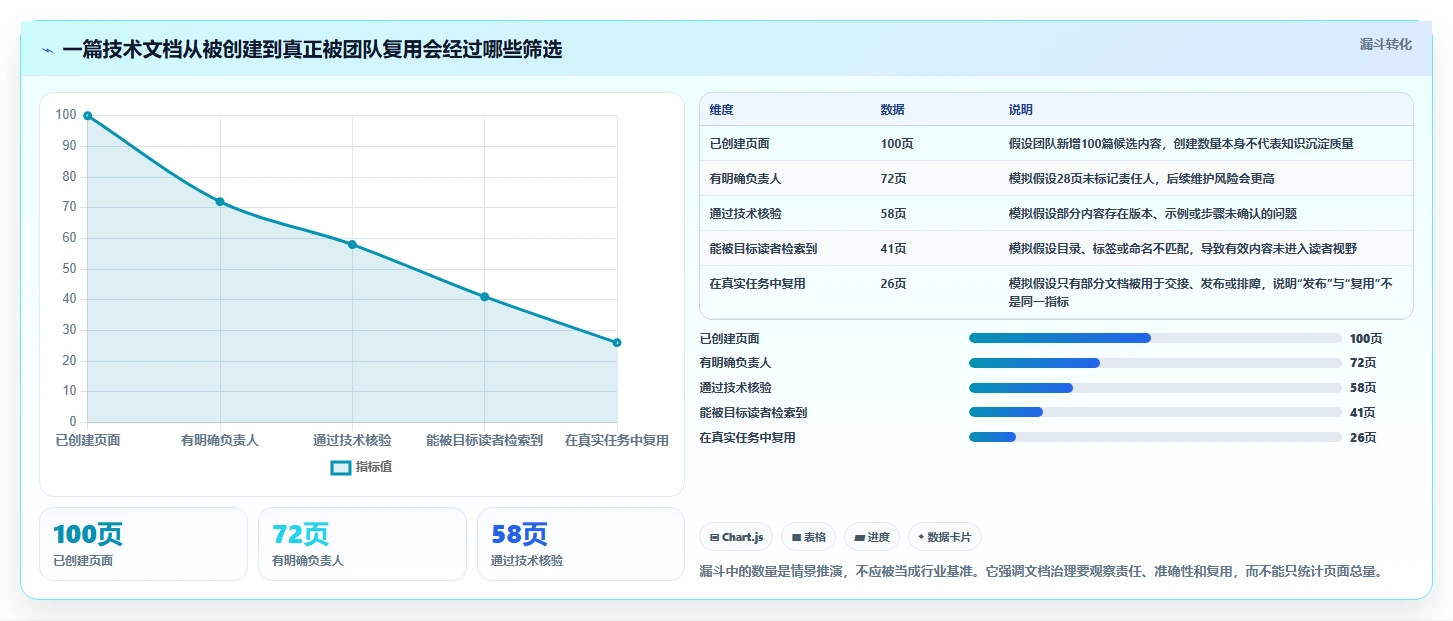Select the 数据卡片 tag chip
Screen dimensions: 1453x621
945,537
